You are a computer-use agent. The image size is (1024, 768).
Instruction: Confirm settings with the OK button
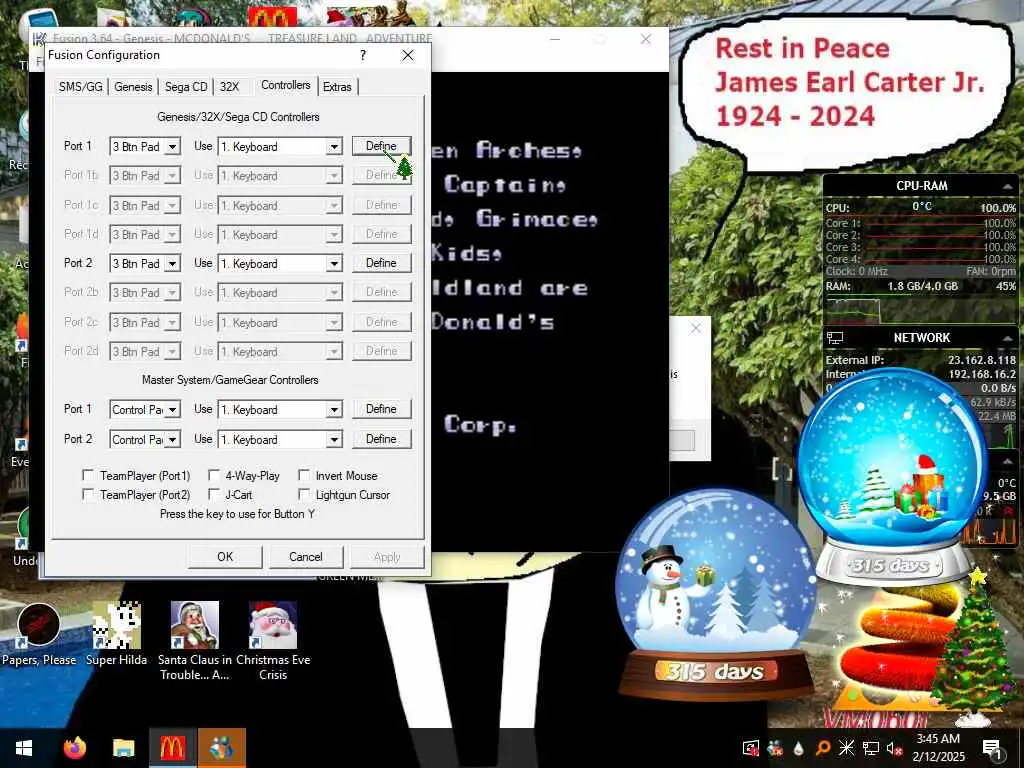225,557
